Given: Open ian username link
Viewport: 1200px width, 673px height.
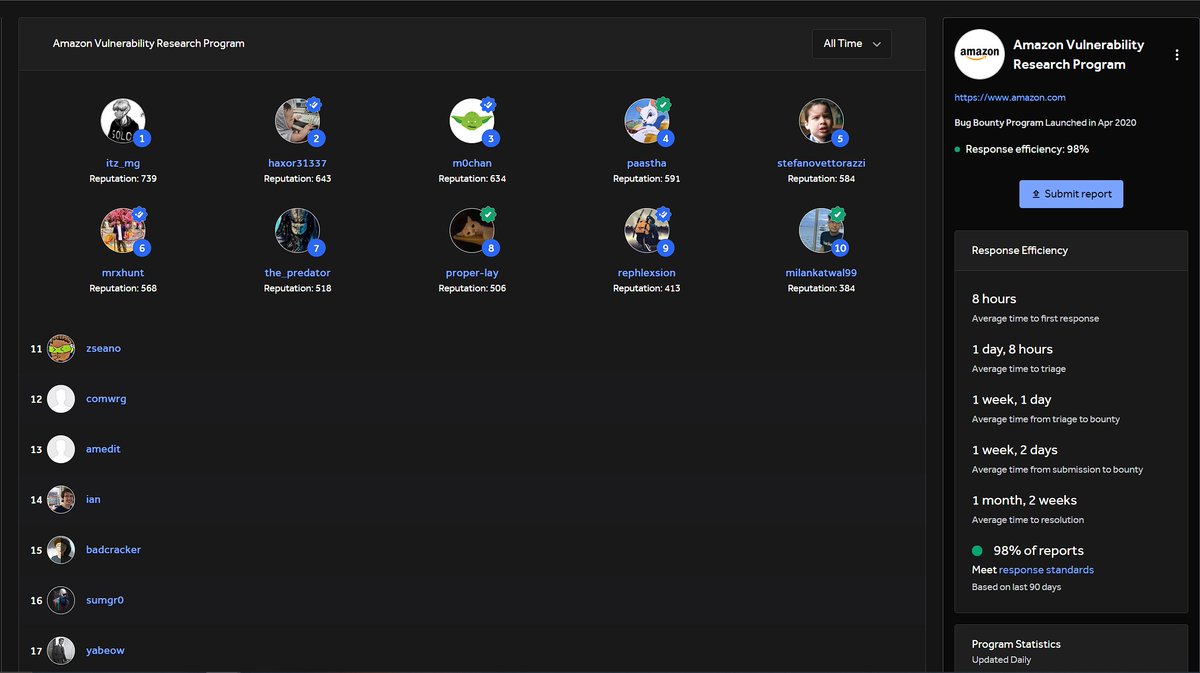Looking at the screenshot, I should point(93,499).
